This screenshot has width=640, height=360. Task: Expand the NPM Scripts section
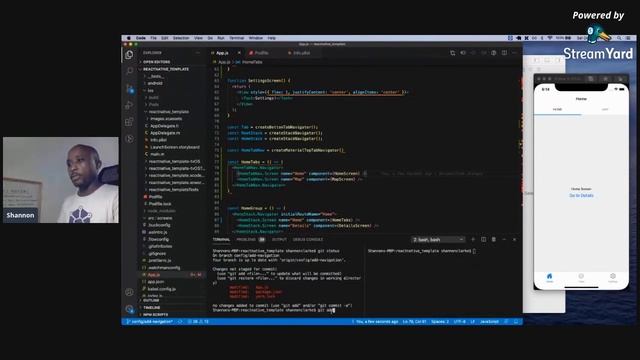point(156,315)
